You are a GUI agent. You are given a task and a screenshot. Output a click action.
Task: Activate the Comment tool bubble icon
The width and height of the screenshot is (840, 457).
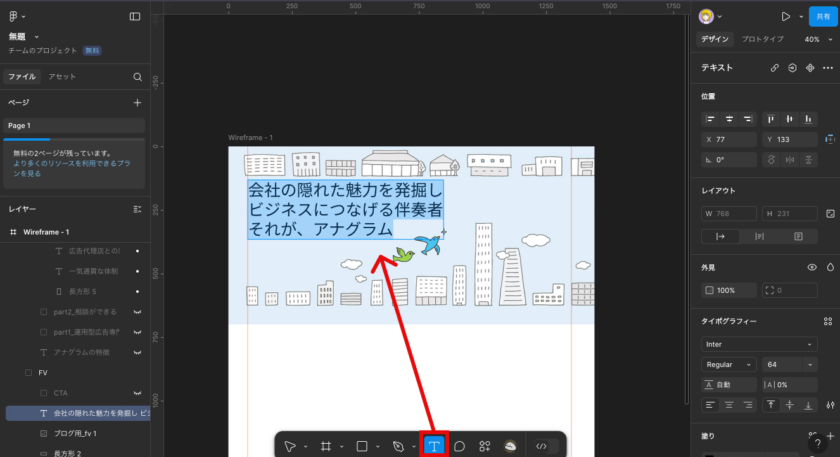[x=460, y=445]
